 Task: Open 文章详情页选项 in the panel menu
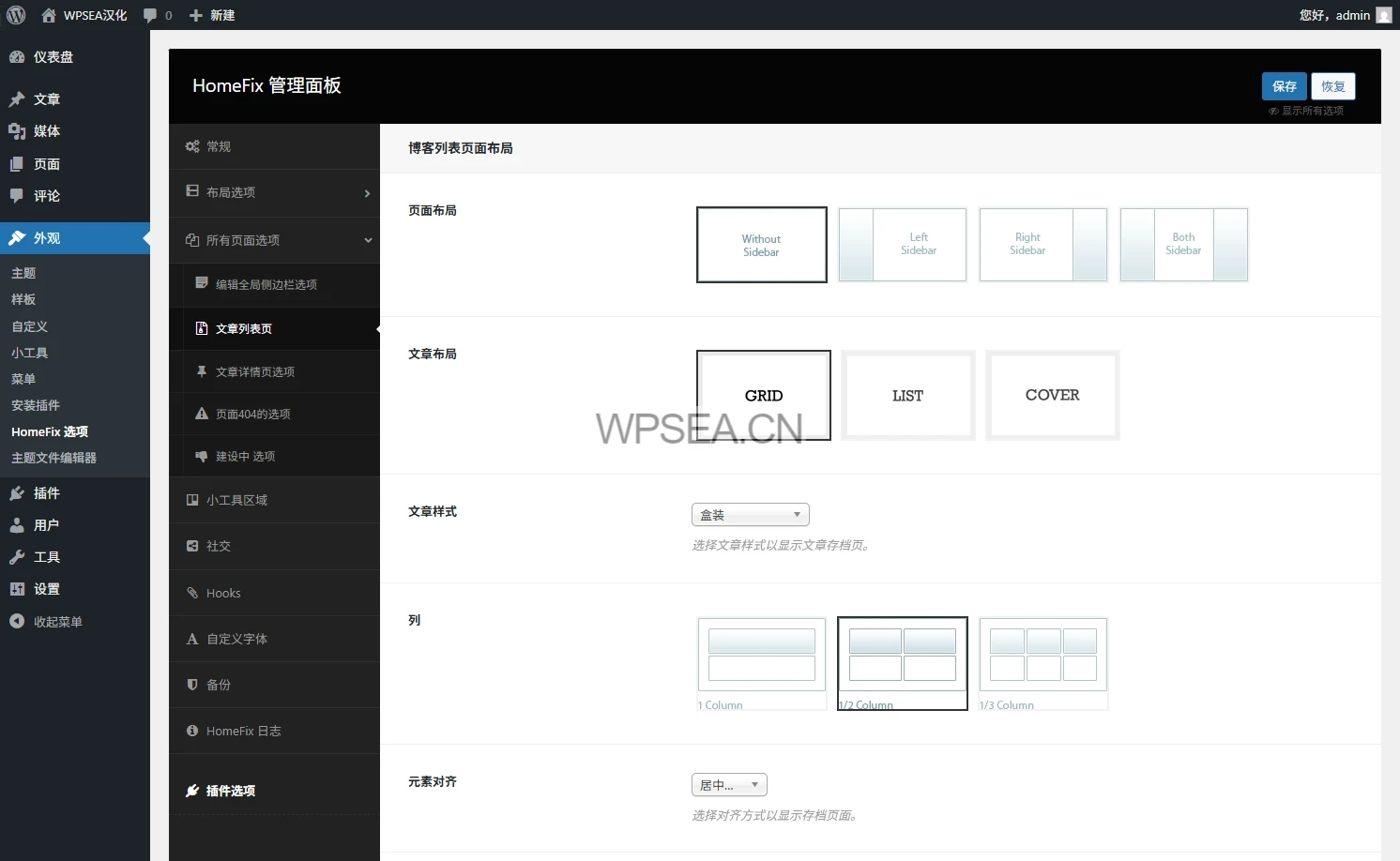tap(254, 372)
